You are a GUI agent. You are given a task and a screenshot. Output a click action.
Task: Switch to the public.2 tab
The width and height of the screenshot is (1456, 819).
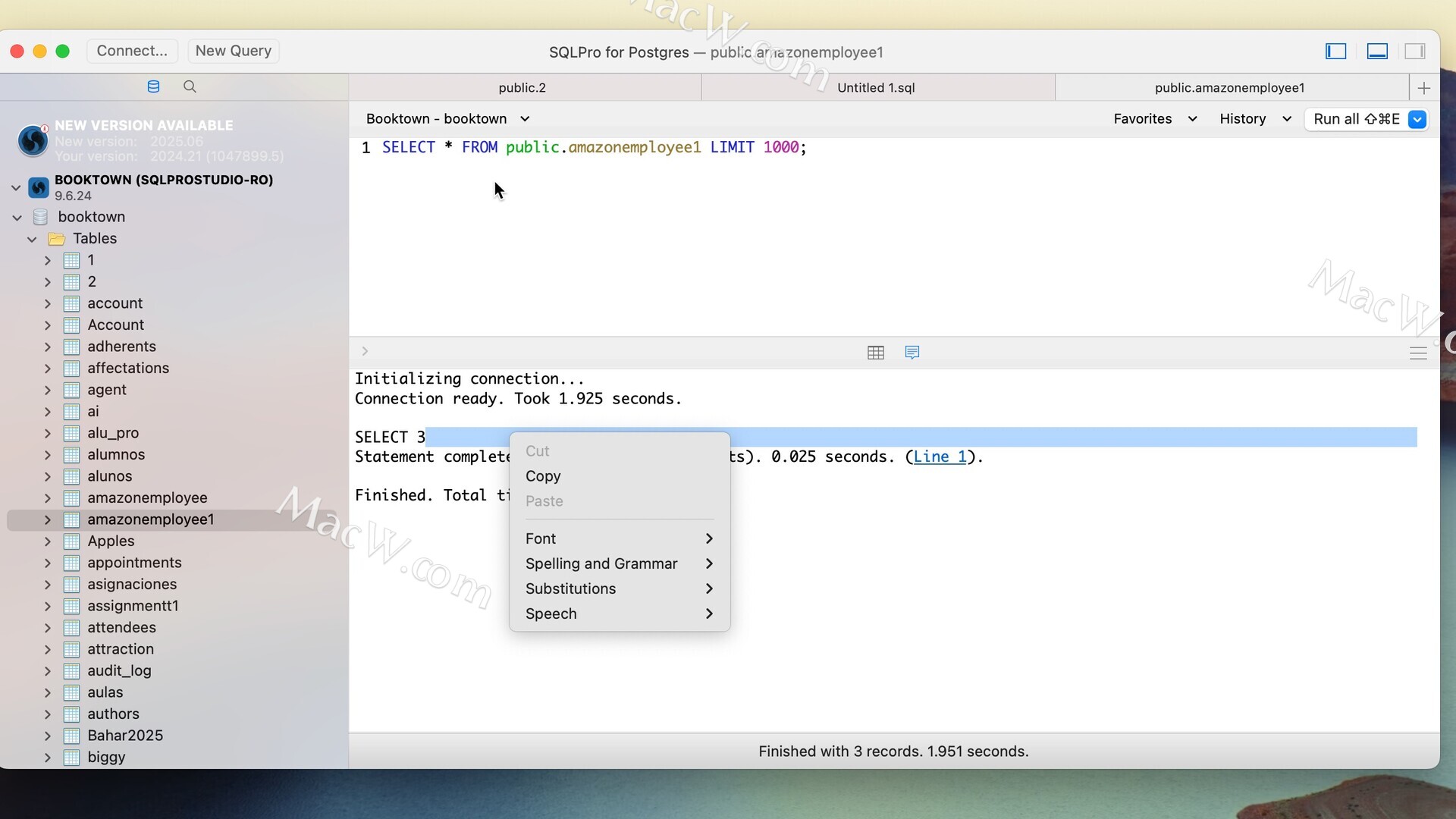[x=522, y=88]
